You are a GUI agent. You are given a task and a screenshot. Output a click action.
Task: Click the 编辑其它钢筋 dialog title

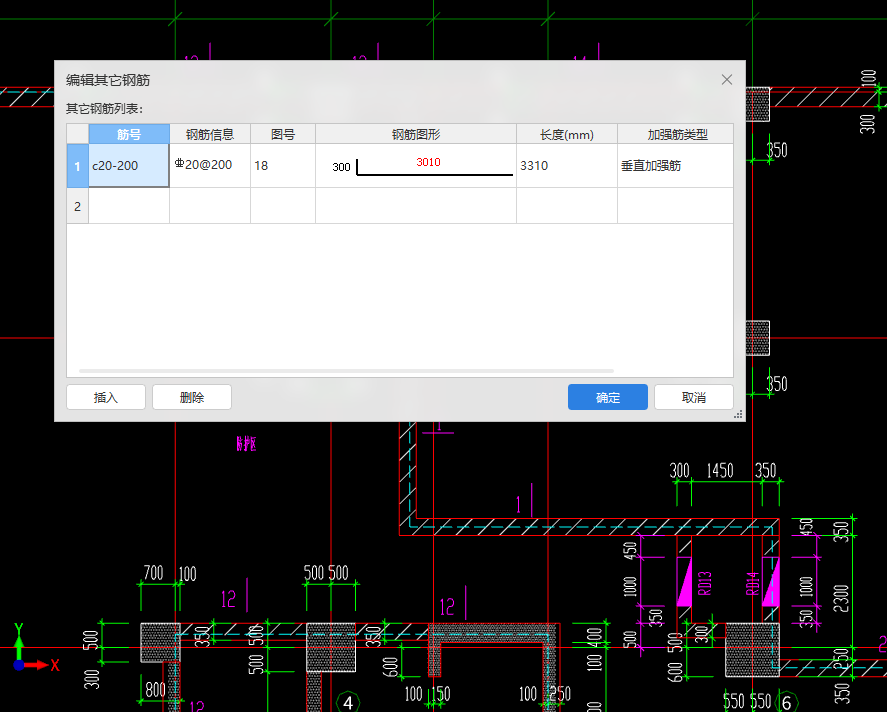(108, 80)
